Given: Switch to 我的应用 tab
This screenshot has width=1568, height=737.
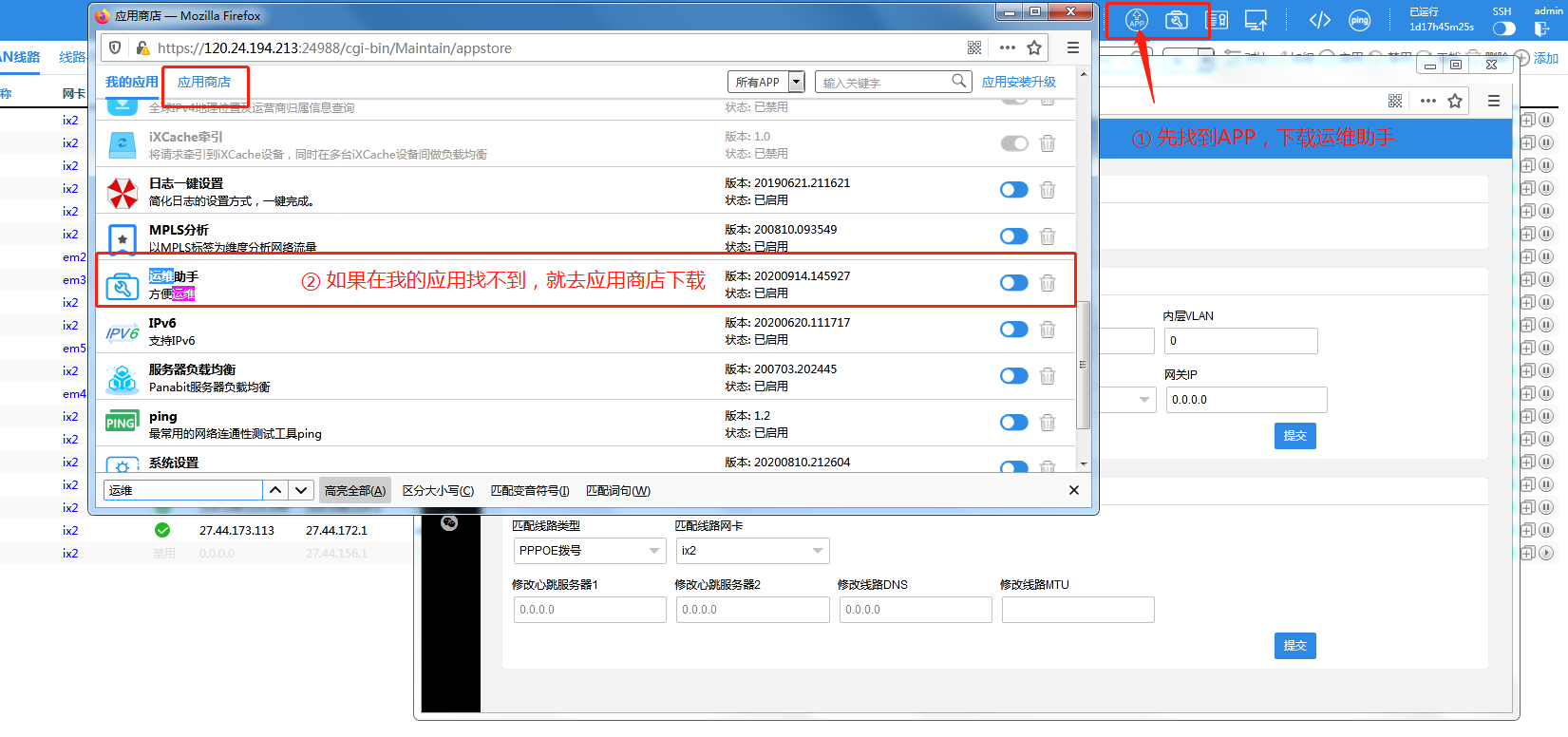Looking at the screenshot, I should click(x=131, y=83).
